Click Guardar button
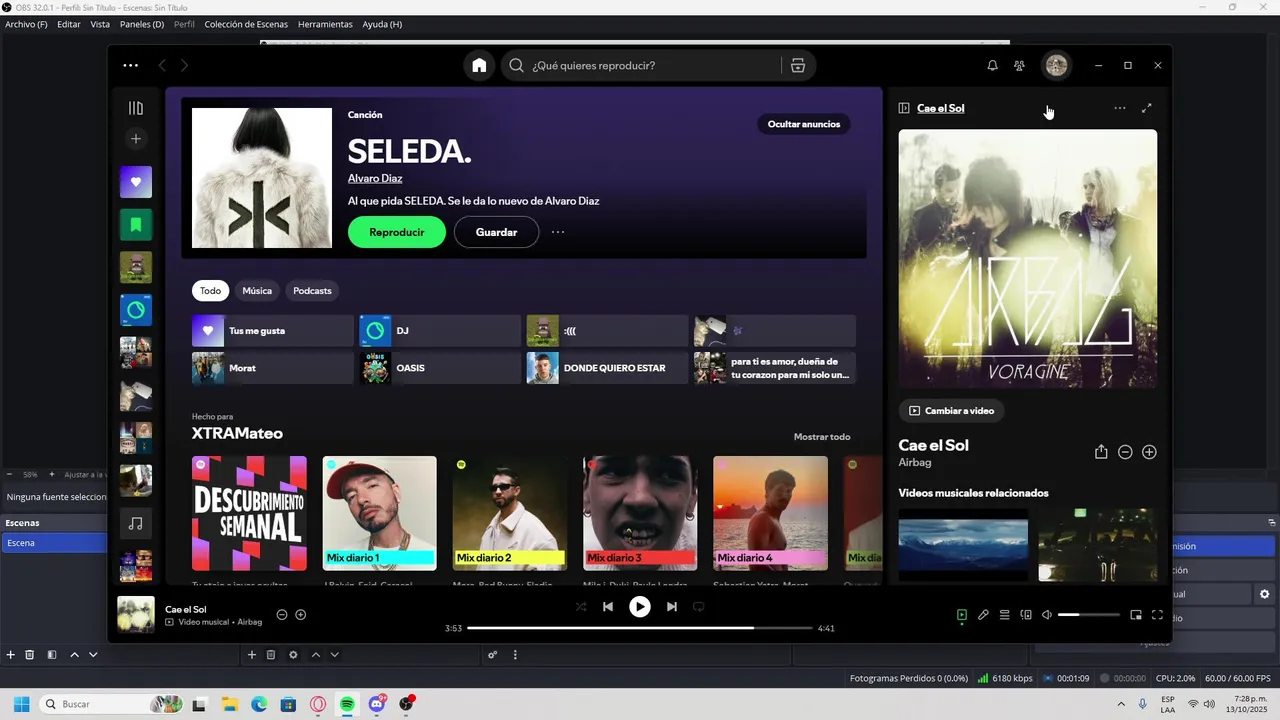The height and width of the screenshot is (720, 1280). pos(496,232)
